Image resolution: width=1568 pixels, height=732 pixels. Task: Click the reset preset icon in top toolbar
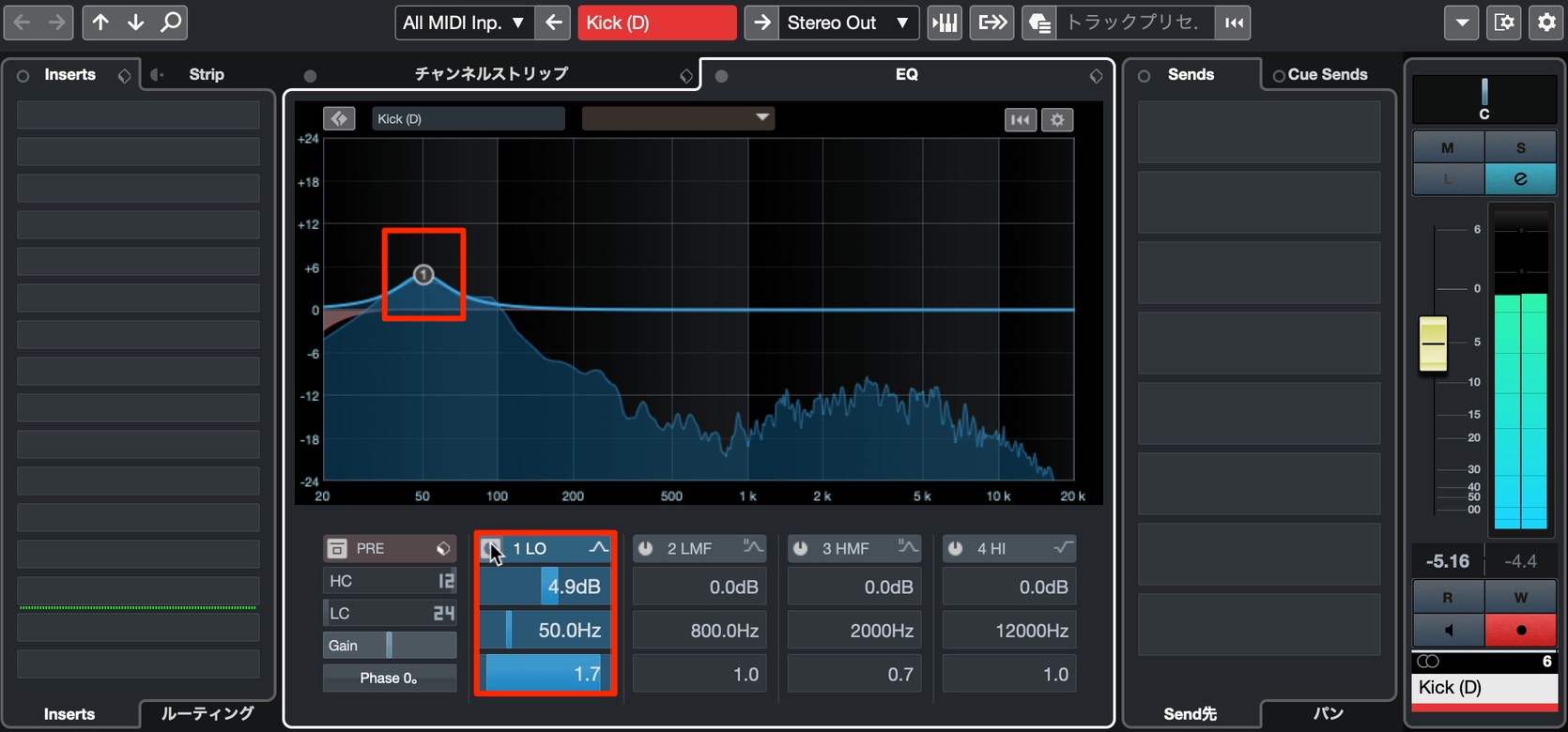(1234, 23)
